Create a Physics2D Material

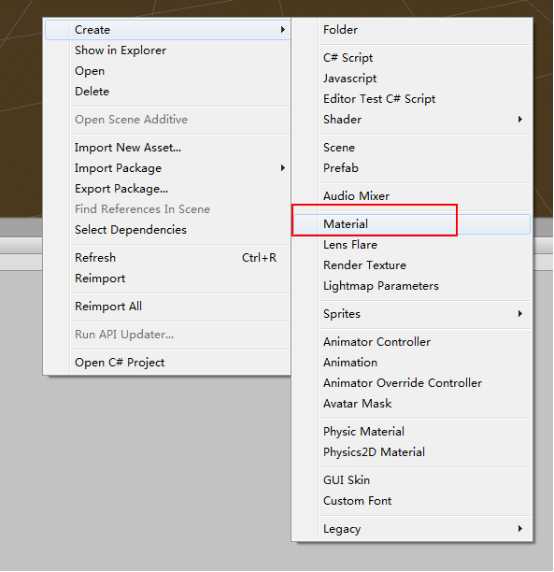(412, 452)
